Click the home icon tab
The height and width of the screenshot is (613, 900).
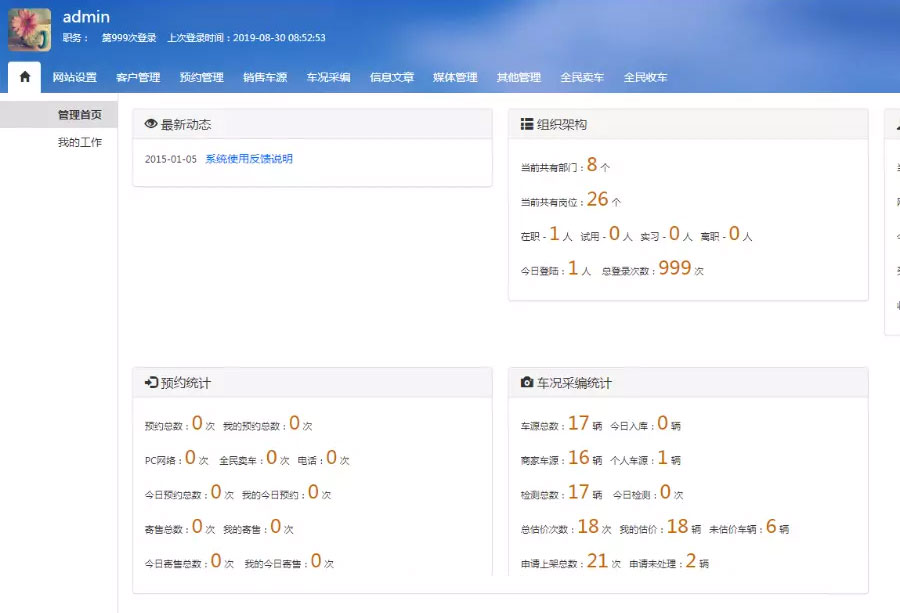click(x=25, y=77)
